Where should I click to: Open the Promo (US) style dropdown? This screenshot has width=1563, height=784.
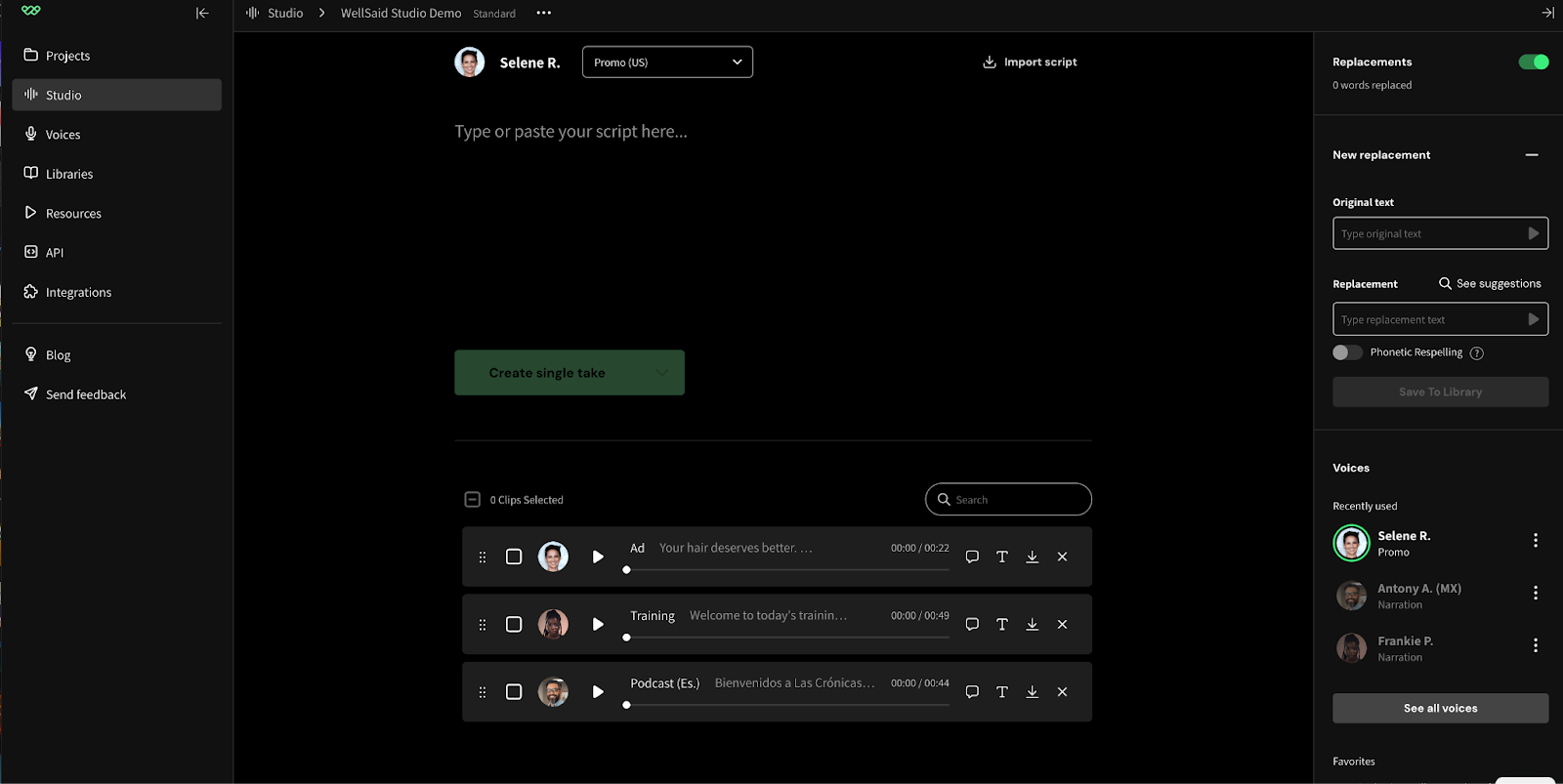tap(667, 62)
